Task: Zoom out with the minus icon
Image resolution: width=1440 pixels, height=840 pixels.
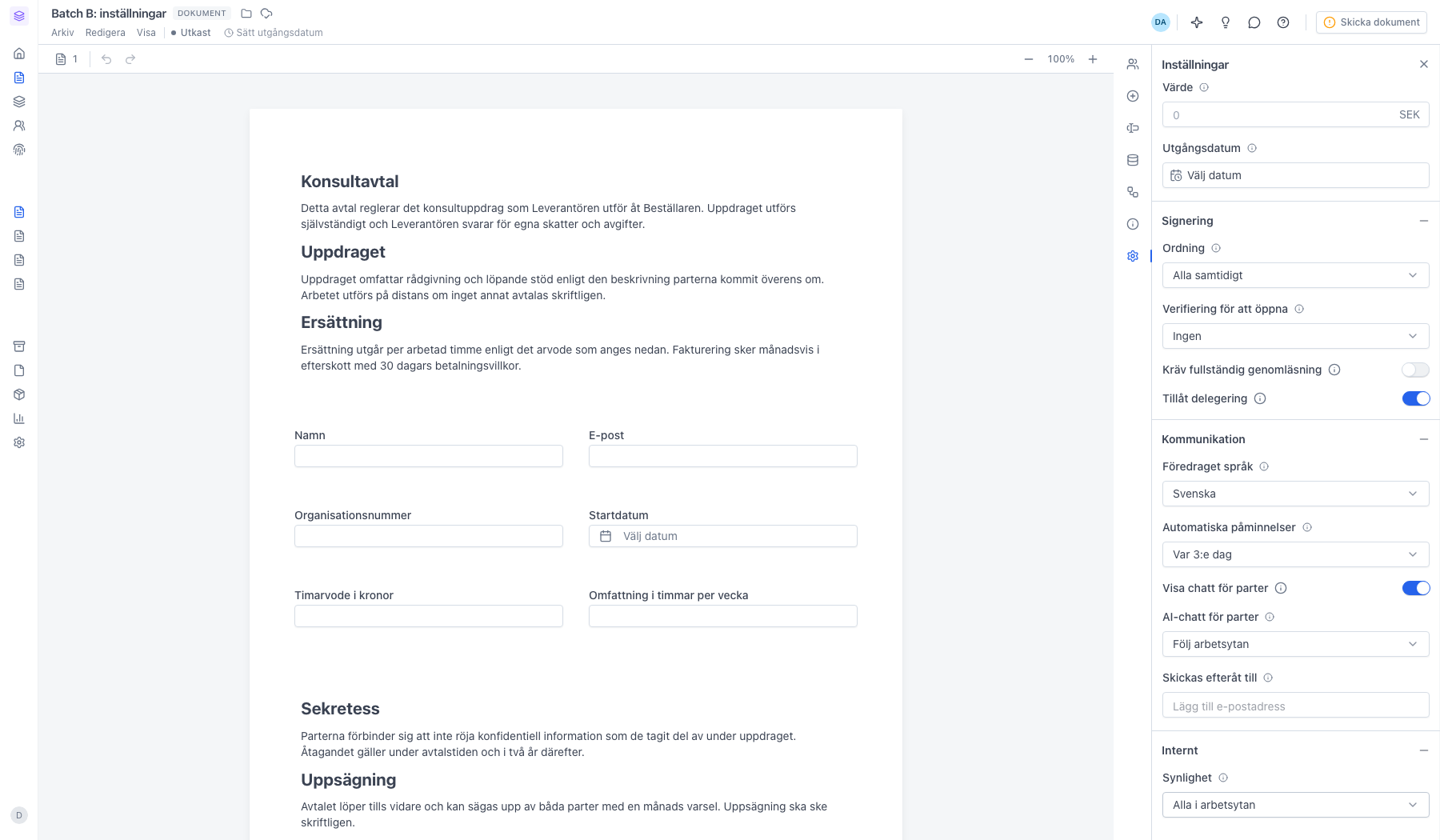Action: pos(1029,59)
